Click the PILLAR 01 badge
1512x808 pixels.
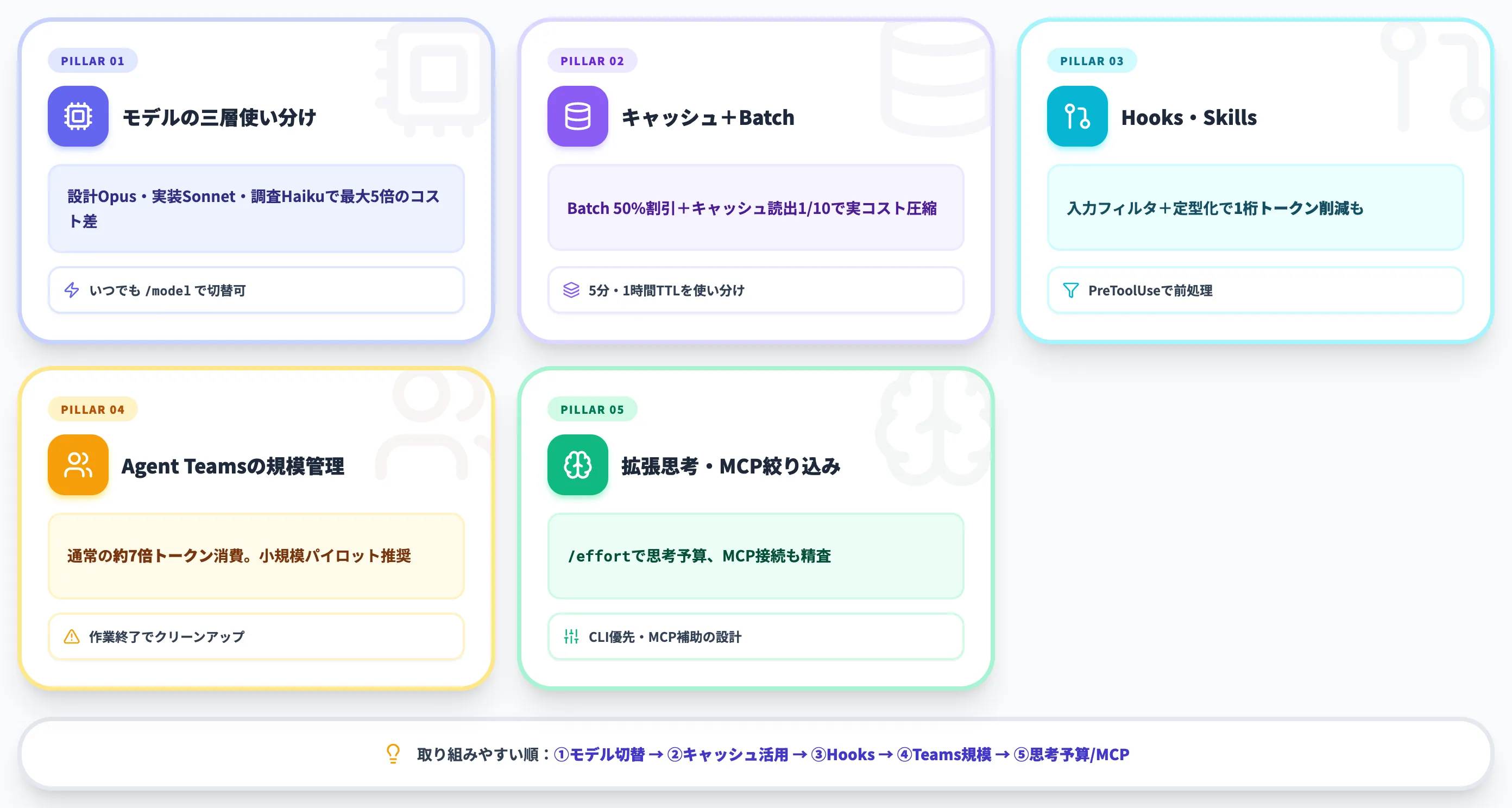tap(93, 60)
